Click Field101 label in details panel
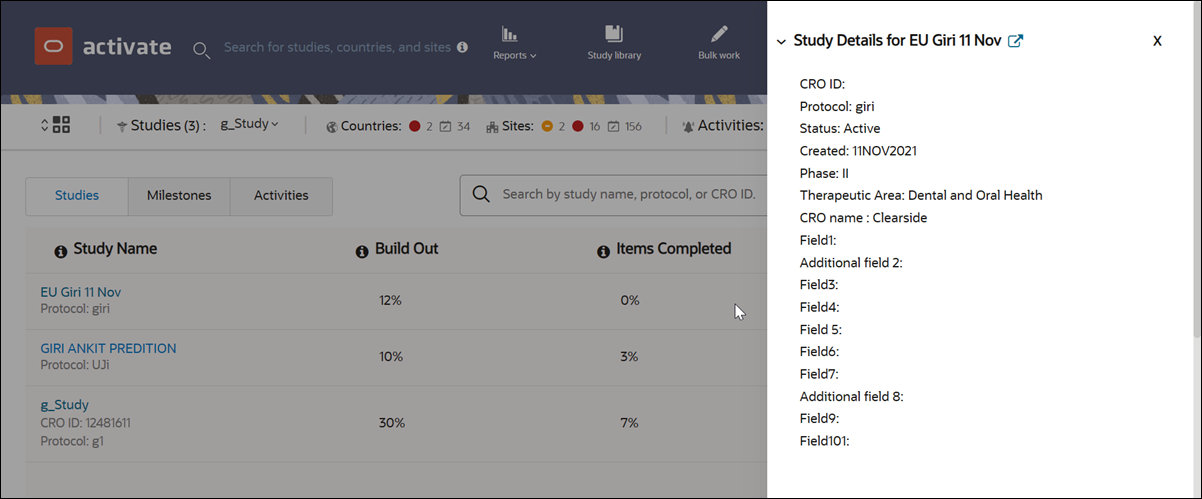1202x499 pixels. pyautogui.click(x=824, y=440)
